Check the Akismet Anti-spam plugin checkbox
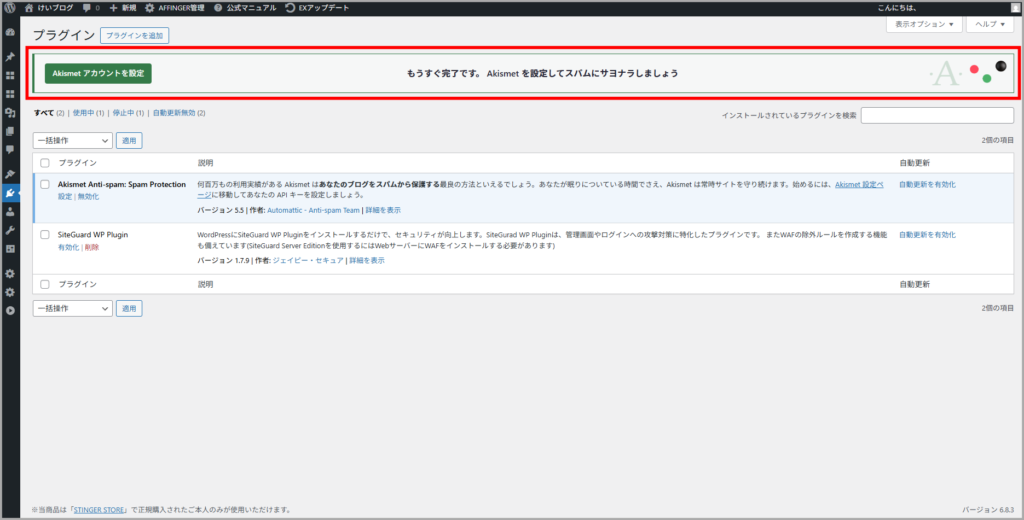Viewport: 1024px width, 520px height. click(45, 184)
